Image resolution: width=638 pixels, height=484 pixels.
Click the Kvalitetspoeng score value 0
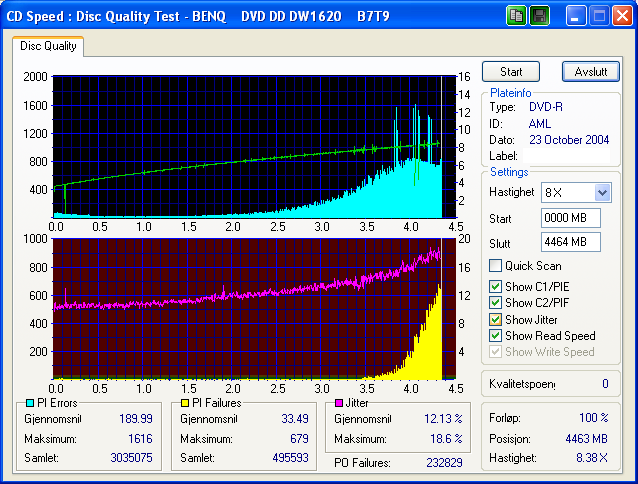tap(605, 384)
